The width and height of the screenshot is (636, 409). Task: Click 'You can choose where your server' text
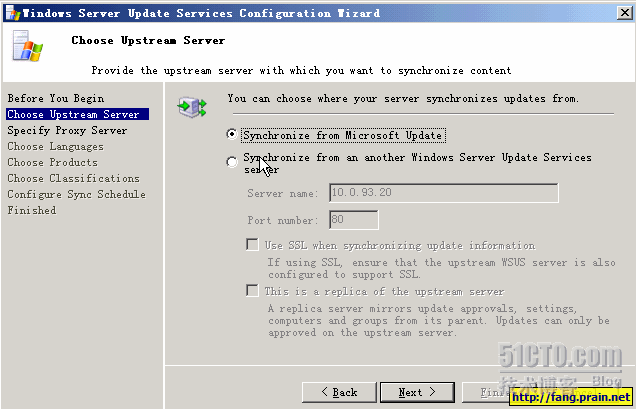403,99
